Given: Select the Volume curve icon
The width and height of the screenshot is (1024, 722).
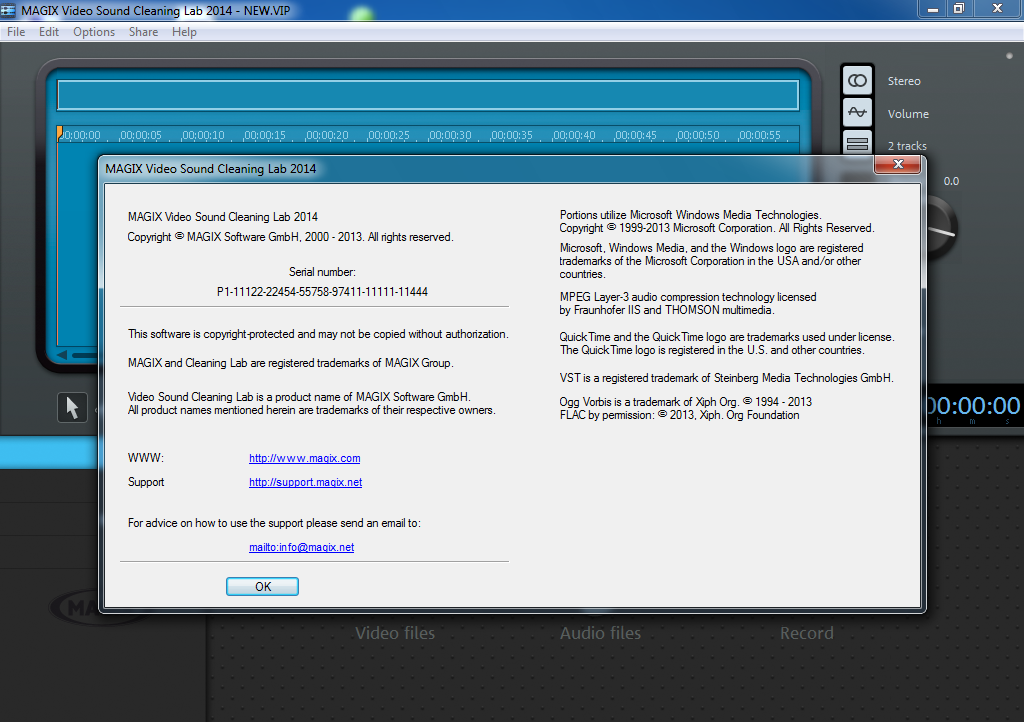Looking at the screenshot, I should [857, 112].
